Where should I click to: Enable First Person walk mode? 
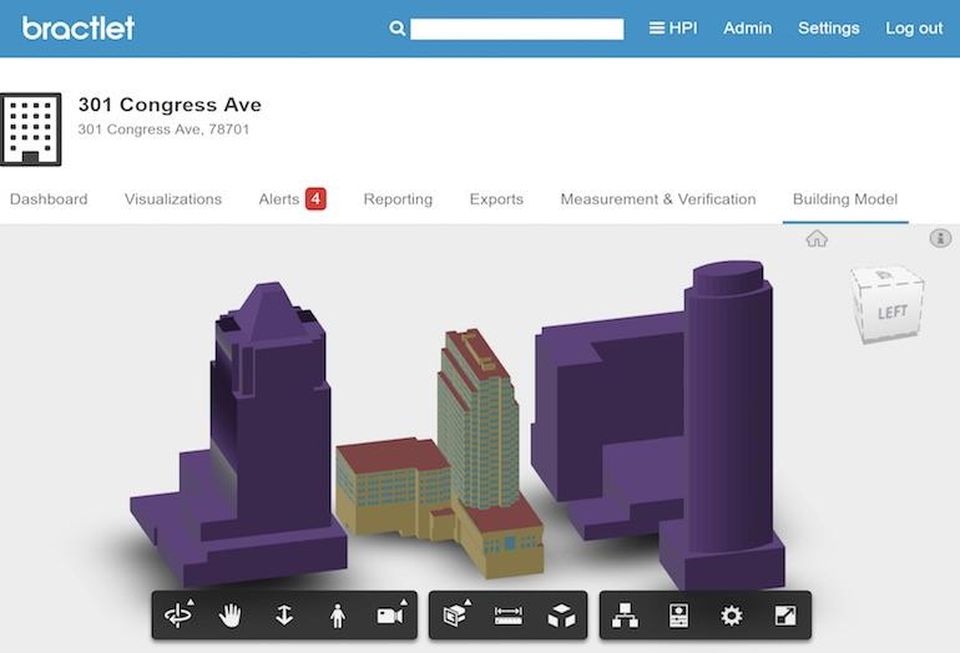[x=337, y=615]
